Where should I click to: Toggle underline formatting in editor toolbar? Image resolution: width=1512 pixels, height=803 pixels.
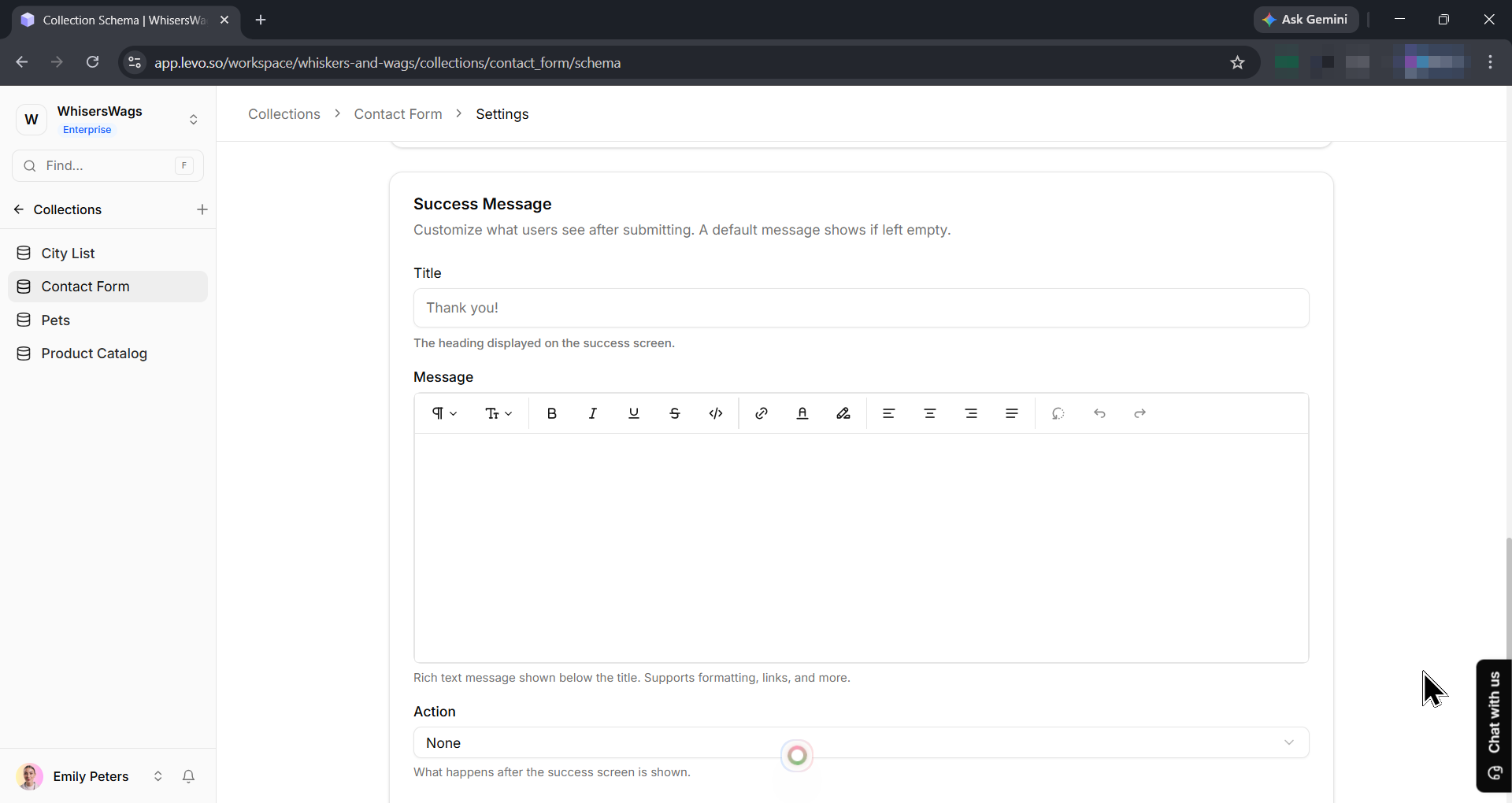point(633,413)
